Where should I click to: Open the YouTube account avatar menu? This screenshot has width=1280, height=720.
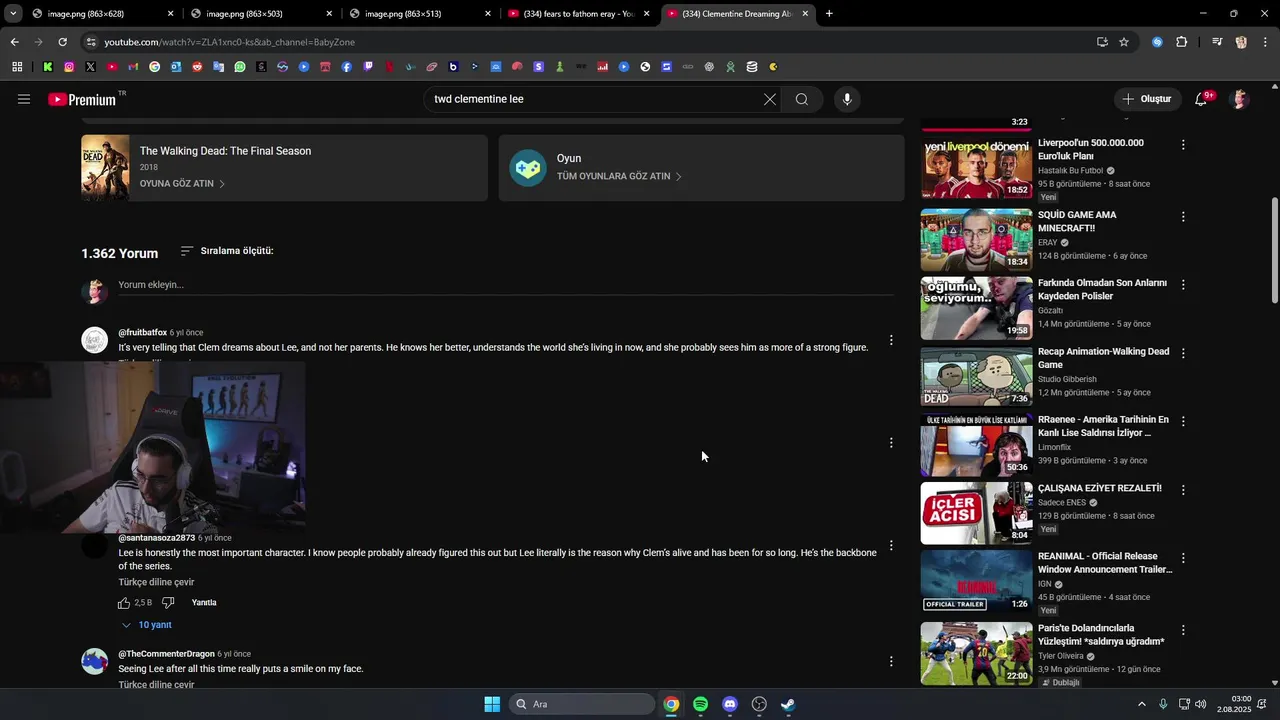1240,99
